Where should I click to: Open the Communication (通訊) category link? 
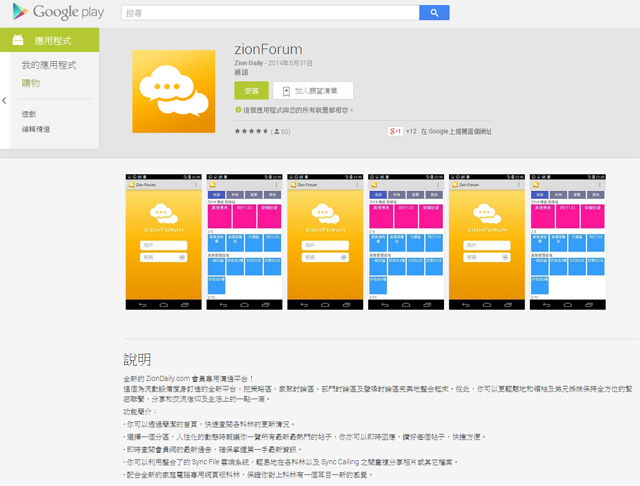(x=241, y=72)
